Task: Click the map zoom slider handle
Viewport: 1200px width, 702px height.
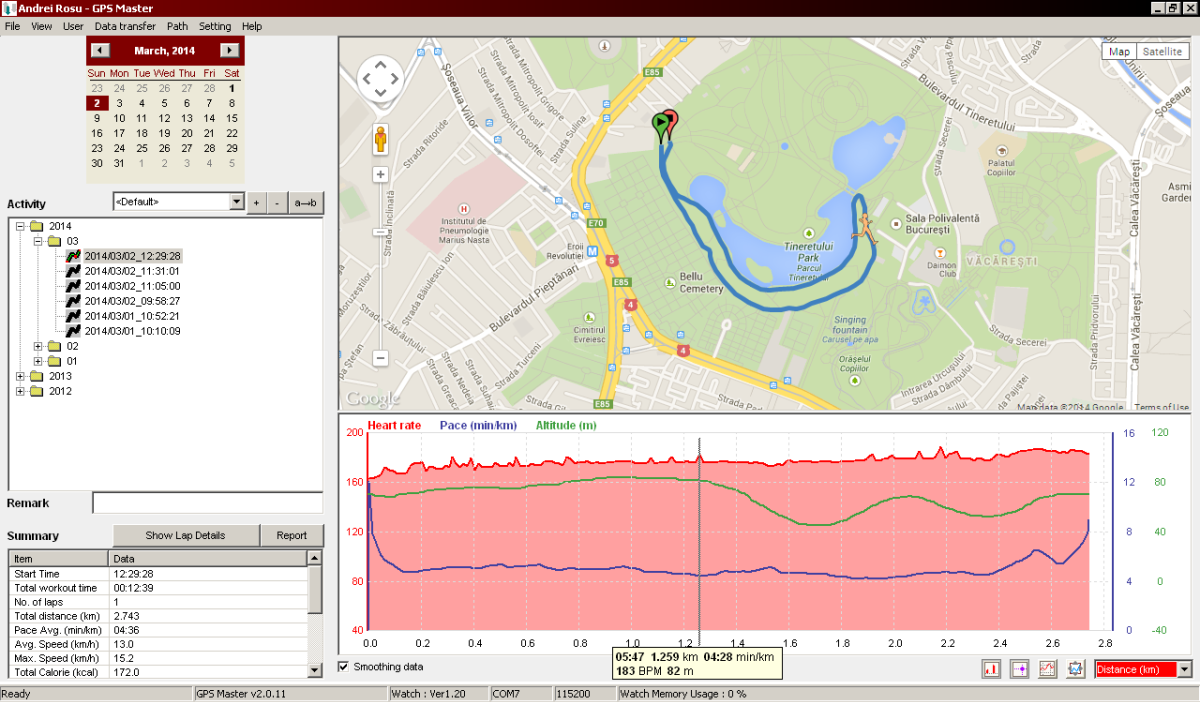Action: tap(380, 232)
